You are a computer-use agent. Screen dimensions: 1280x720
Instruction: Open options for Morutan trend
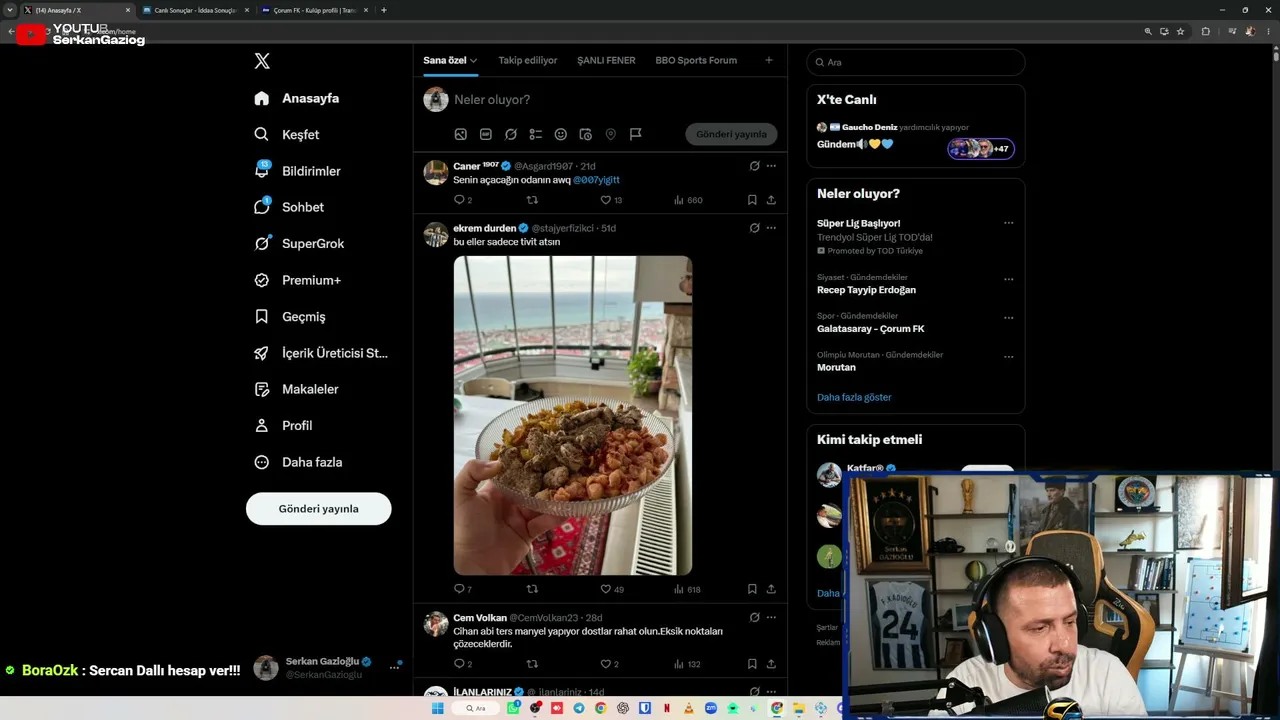(x=1008, y=356)
